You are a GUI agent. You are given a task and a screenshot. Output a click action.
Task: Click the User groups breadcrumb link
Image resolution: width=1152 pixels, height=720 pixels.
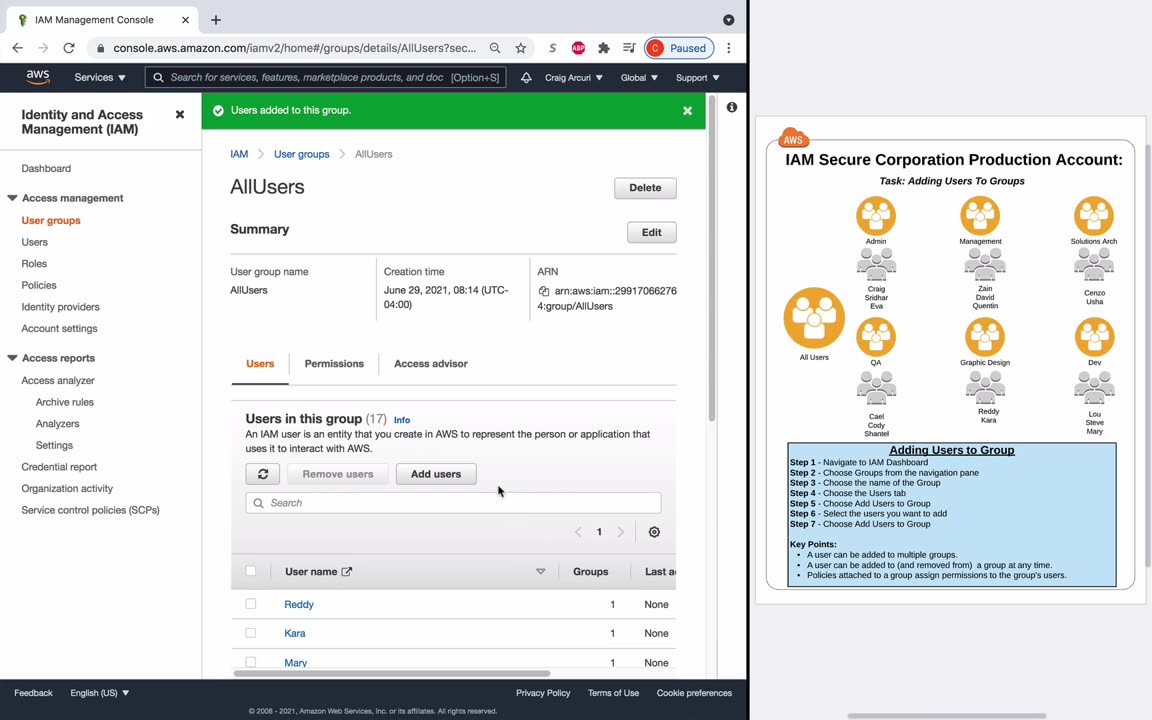tap(301, 154)
